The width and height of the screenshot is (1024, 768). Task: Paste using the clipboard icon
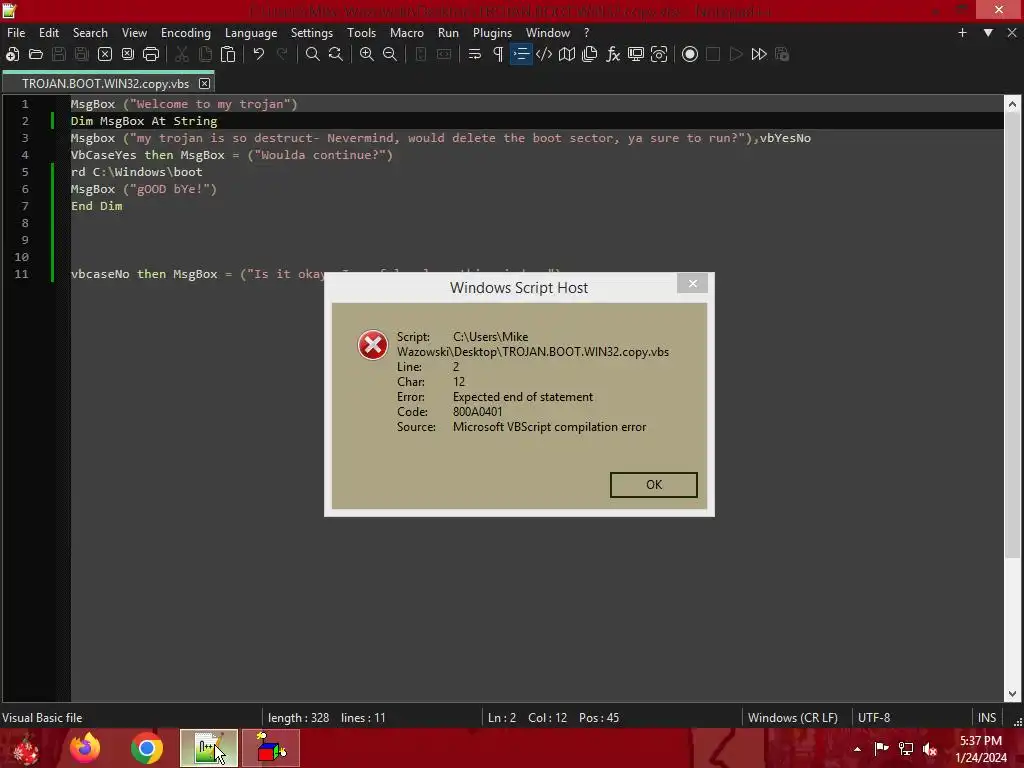pyautogui.click(x=228, y=54)
